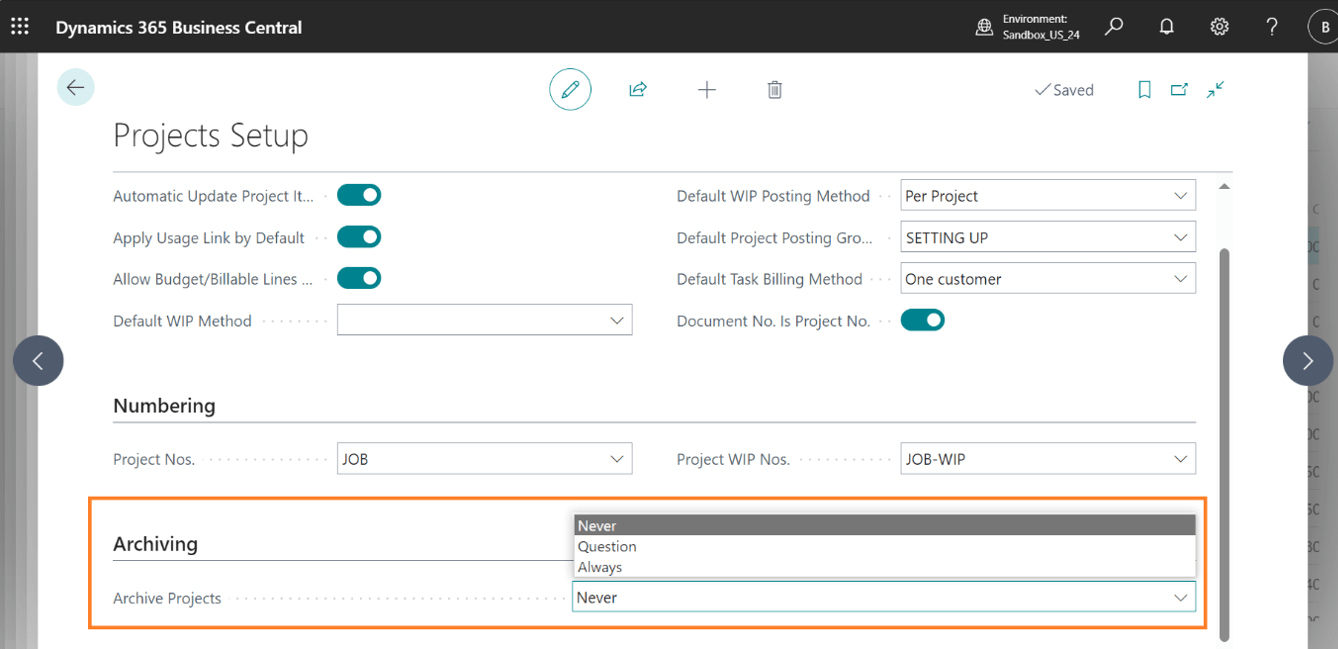Collapse the Numbering section heading
1338x649 pixels.
click(164, 406)
